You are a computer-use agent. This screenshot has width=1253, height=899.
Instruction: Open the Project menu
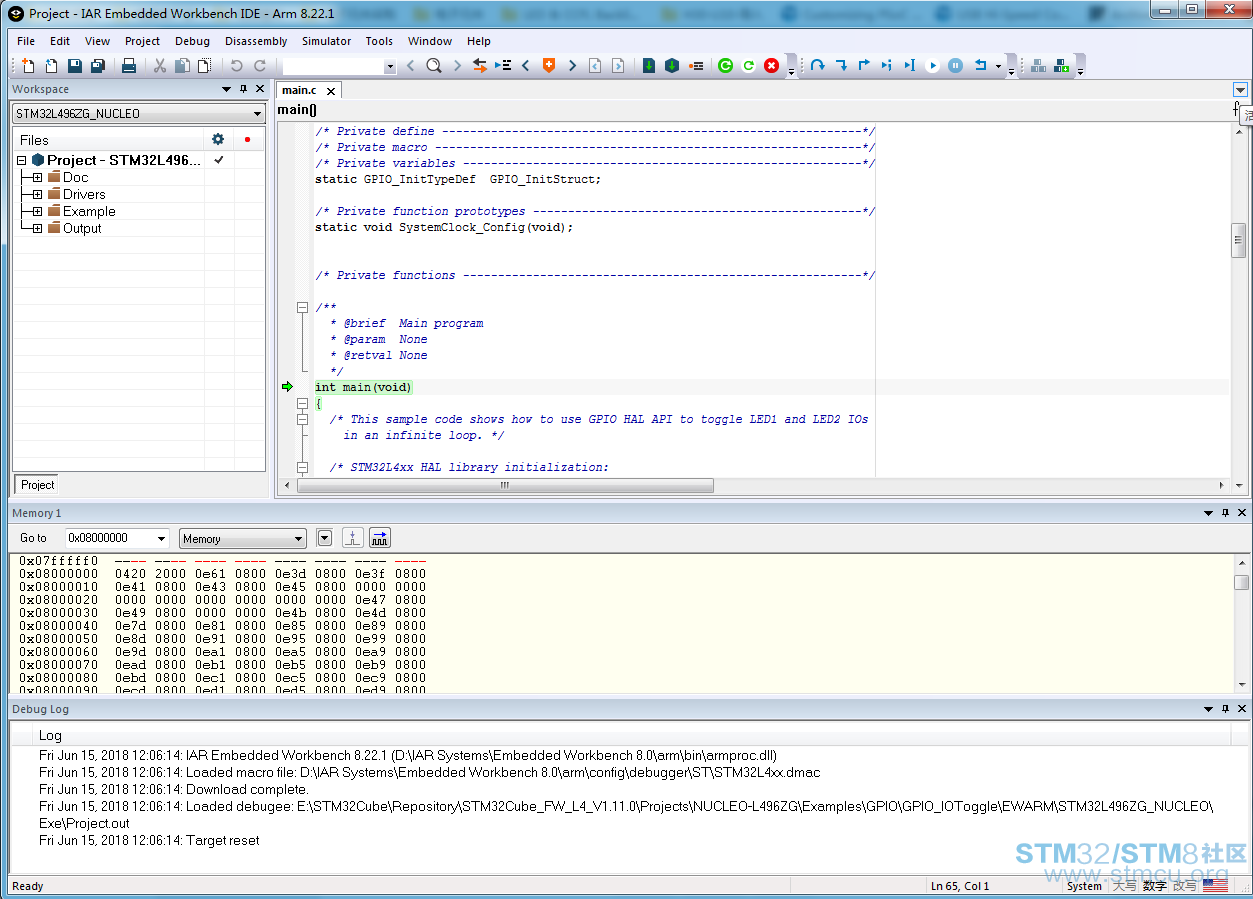(142, 41)
